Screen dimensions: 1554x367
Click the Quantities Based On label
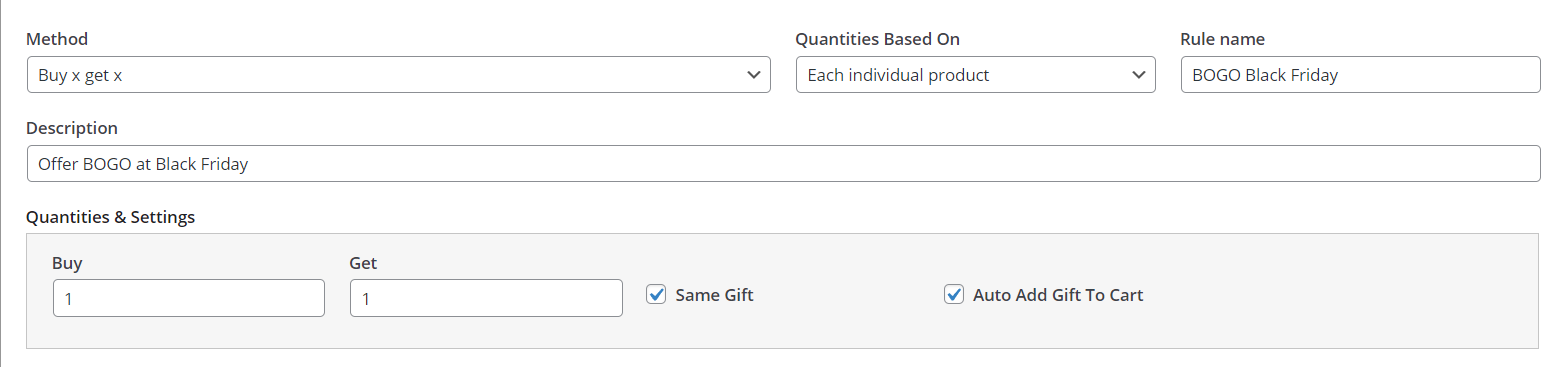click(x=878, y=39)
